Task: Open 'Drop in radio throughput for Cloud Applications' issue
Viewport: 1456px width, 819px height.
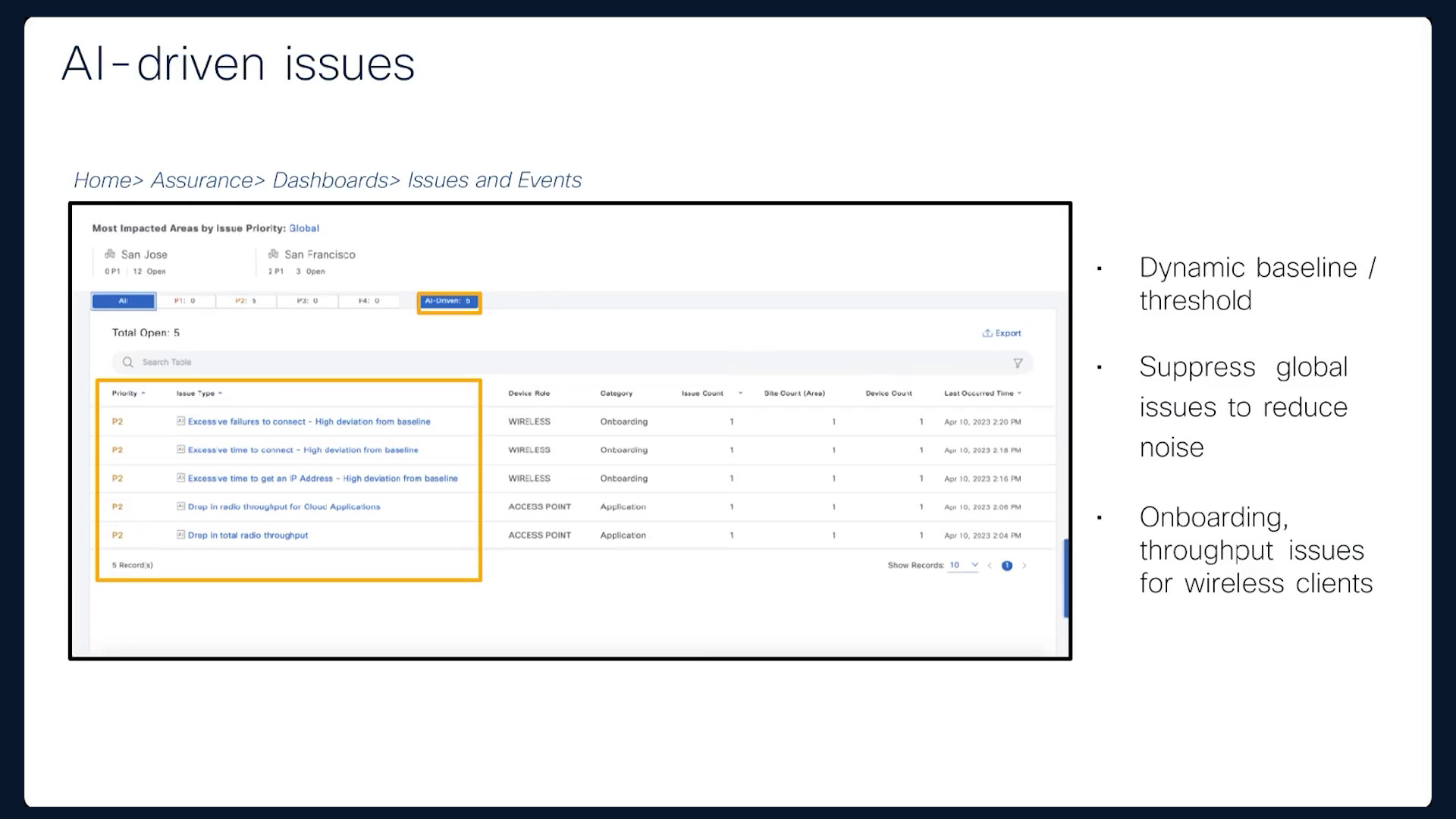Action: pos(284,507)
